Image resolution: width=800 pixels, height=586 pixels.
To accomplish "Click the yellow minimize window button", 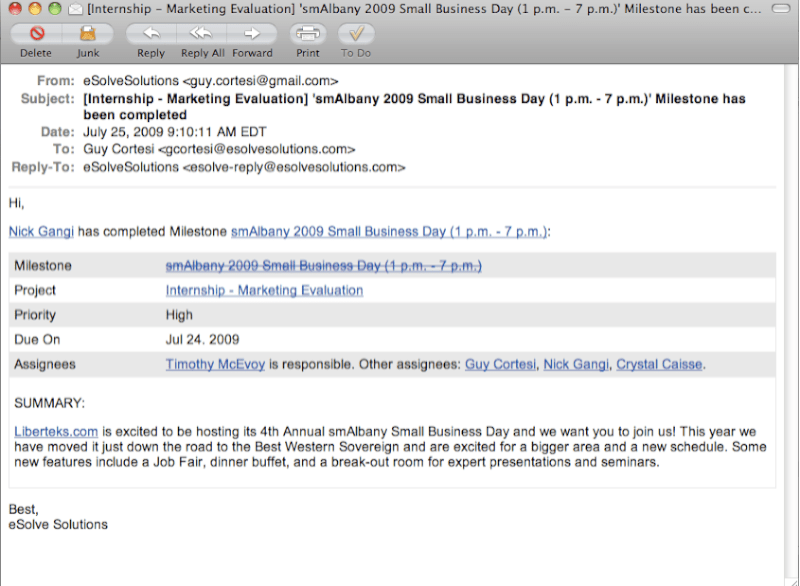I will coord(35,8).
